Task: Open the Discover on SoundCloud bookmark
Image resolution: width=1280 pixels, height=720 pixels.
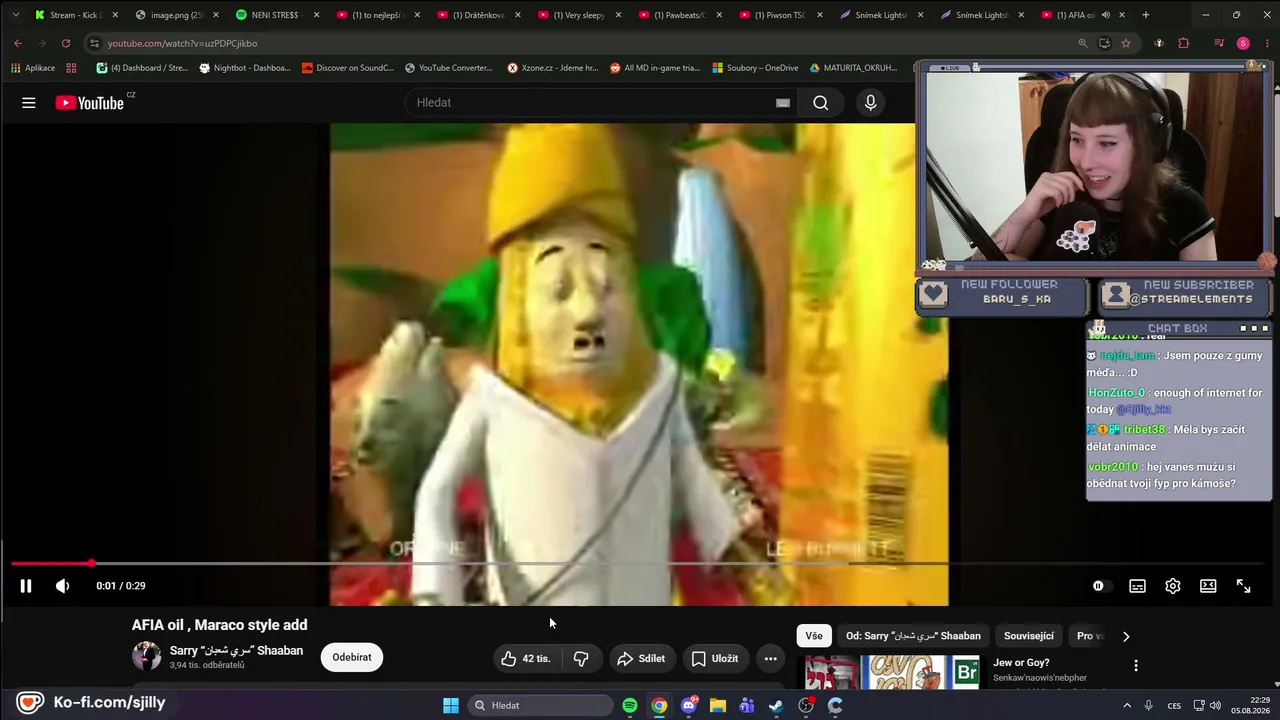Action: [x=347, y=68]
